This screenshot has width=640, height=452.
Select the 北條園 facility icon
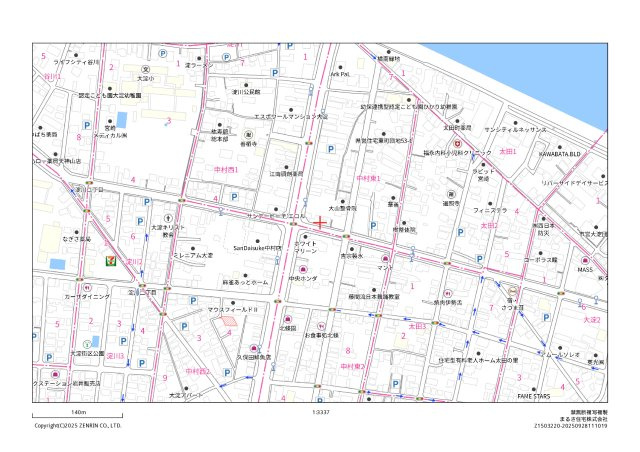tap(288, 317)
